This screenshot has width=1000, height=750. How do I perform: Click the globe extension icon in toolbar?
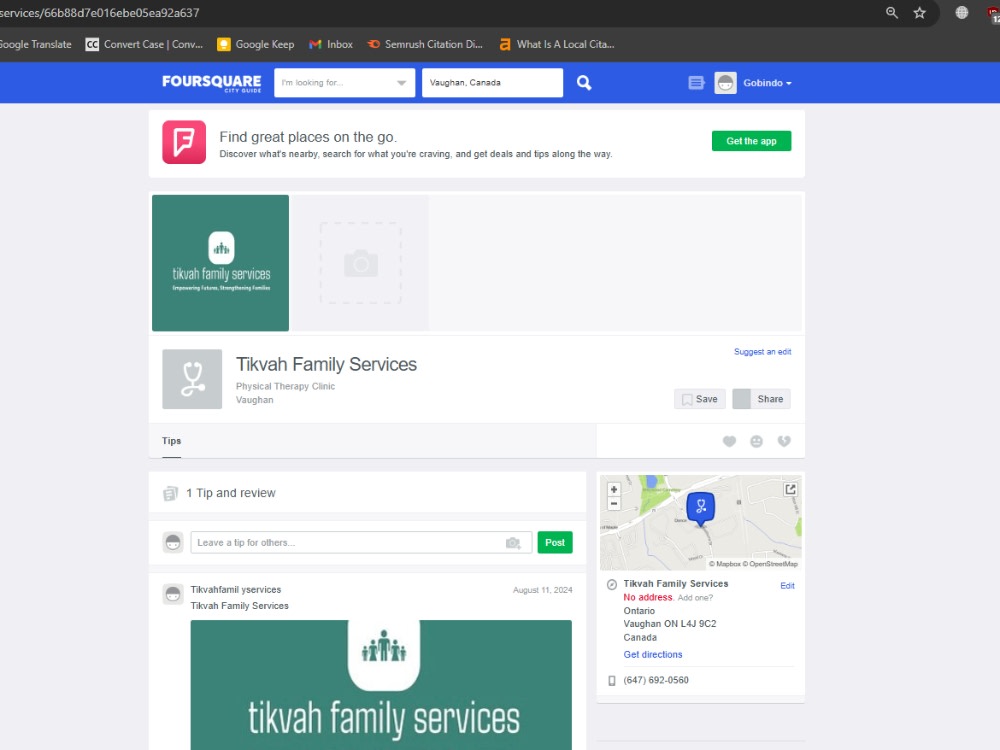click(x=962, y=12)
